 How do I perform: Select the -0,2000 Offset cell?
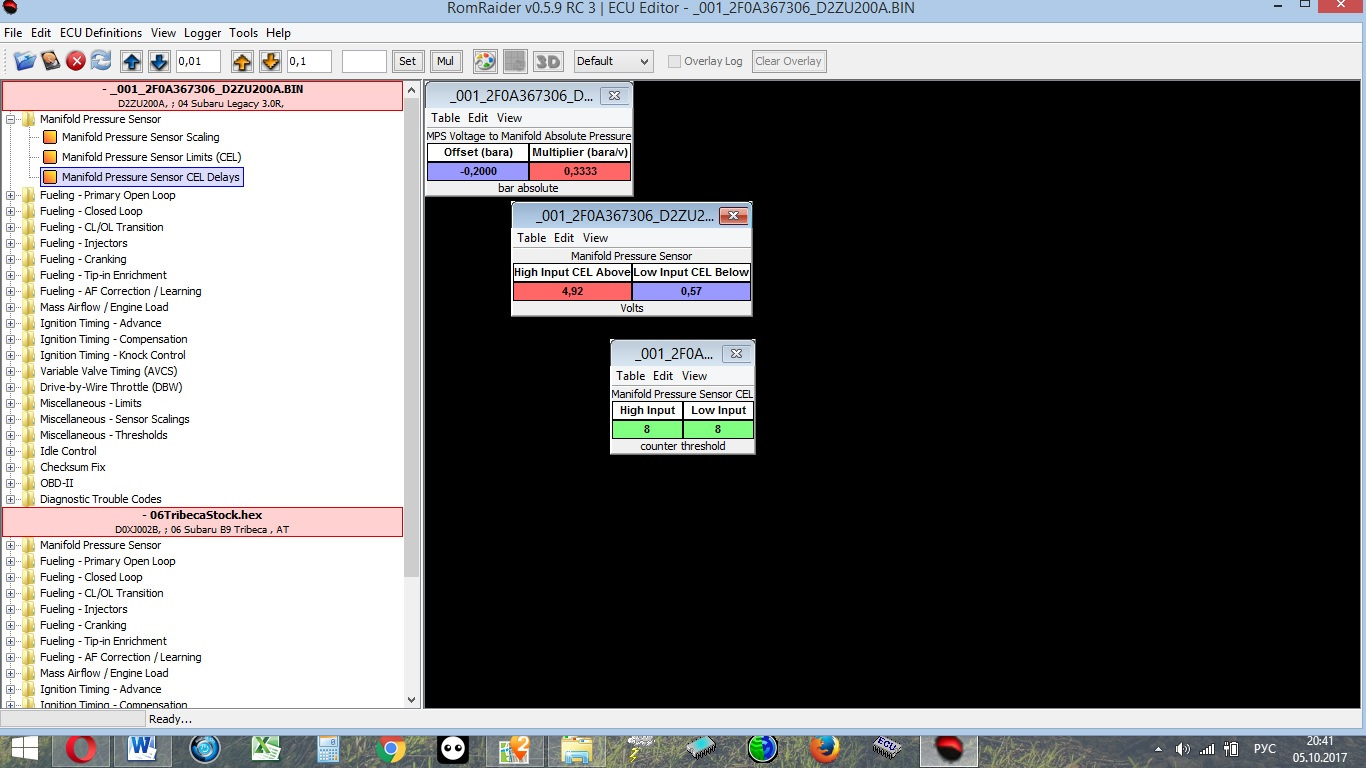coord(478,171)
